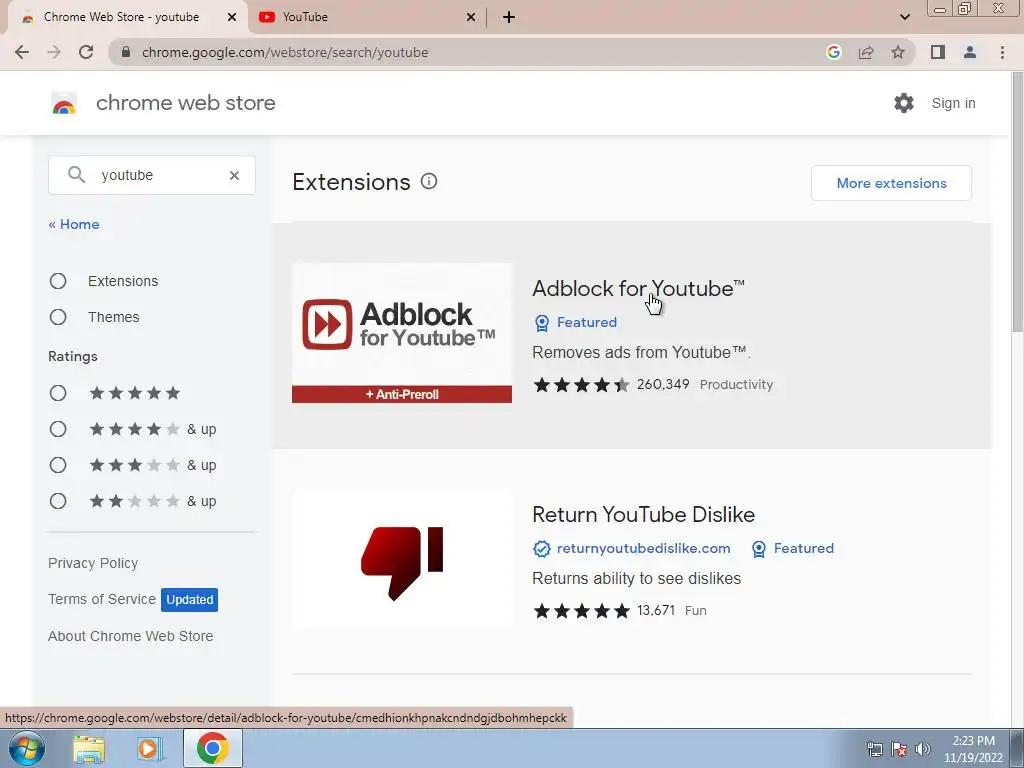Launch media player from the taskbar
This screenshot has height=768, width=1024.
coord(150,748)
